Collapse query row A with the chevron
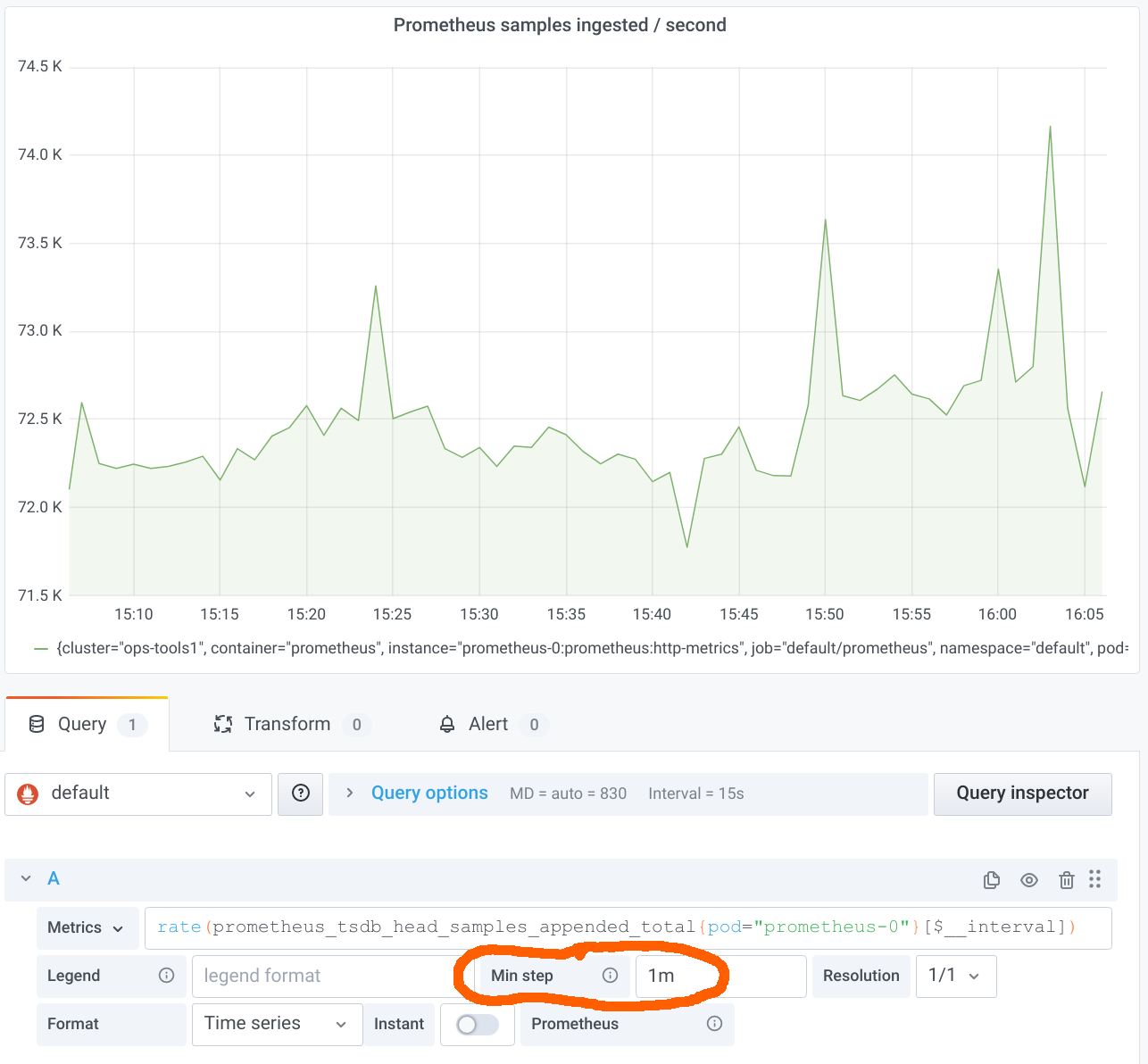Image resolution: width=1148 pixels, height=1064 pixels. pyautogui.click(x=26, y=879)
